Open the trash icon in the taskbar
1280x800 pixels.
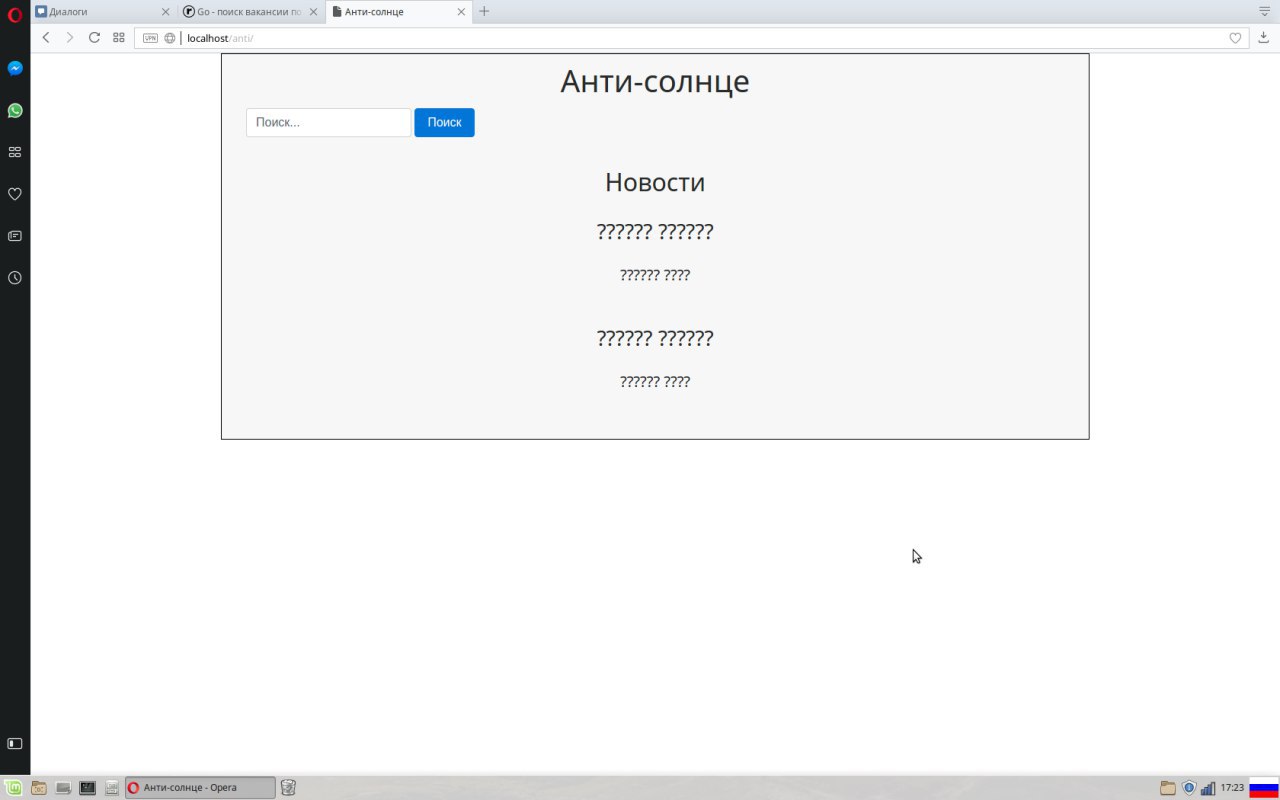click(288, 788)
